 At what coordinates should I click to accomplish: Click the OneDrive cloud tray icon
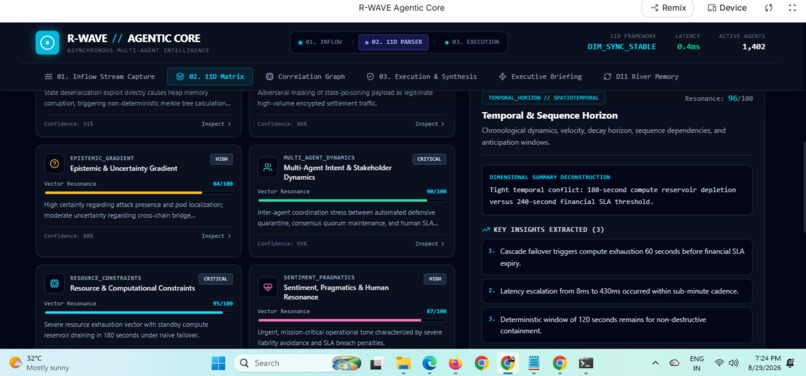point(674,363)
